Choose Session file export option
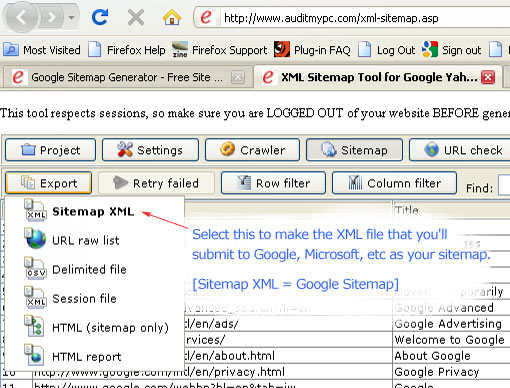The height and width of the screenshot is (388, 510). coord(94,298)
